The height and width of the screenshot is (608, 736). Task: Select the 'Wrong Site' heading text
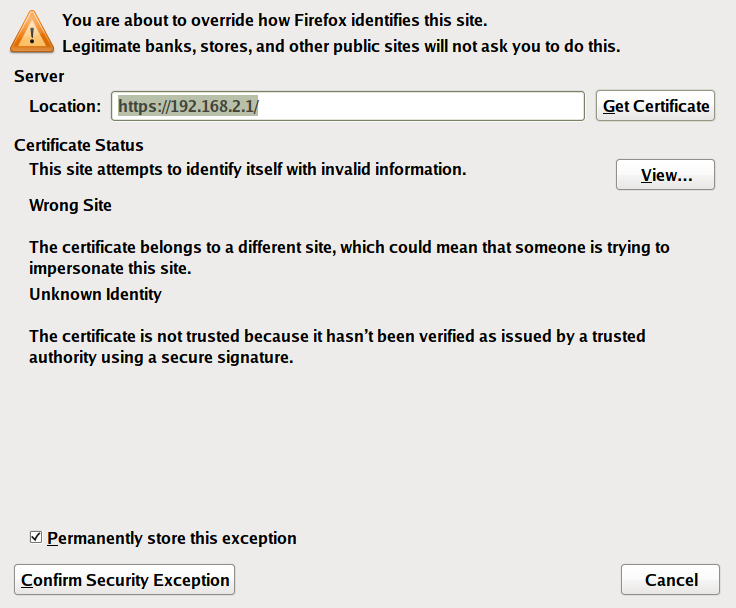pos(70,206)
